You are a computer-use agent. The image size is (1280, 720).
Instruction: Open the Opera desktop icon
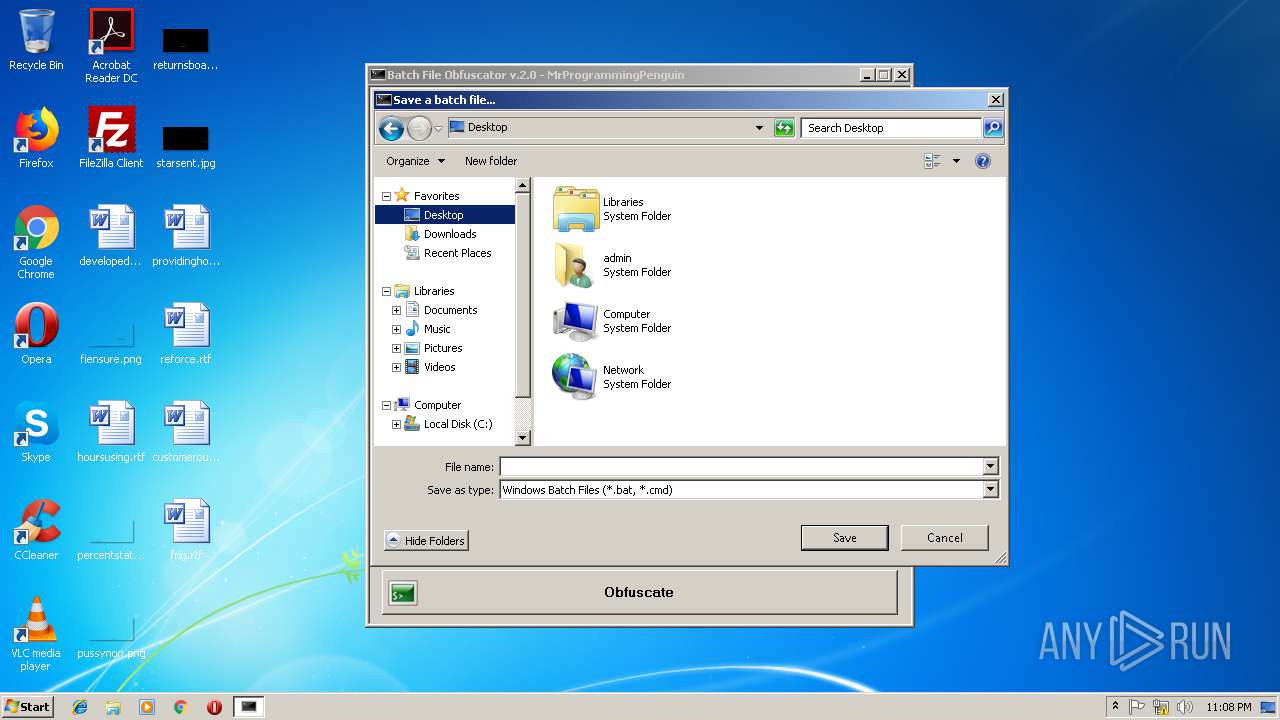[x=36, y=334]
